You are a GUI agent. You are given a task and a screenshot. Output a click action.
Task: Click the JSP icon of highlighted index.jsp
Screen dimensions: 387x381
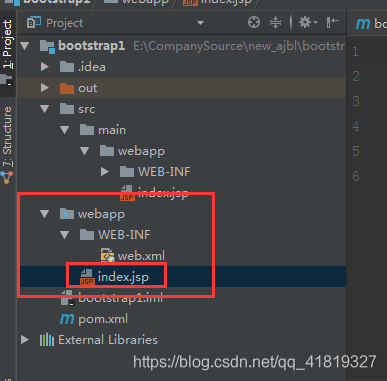pyautogui.click(x=87, y=277)
